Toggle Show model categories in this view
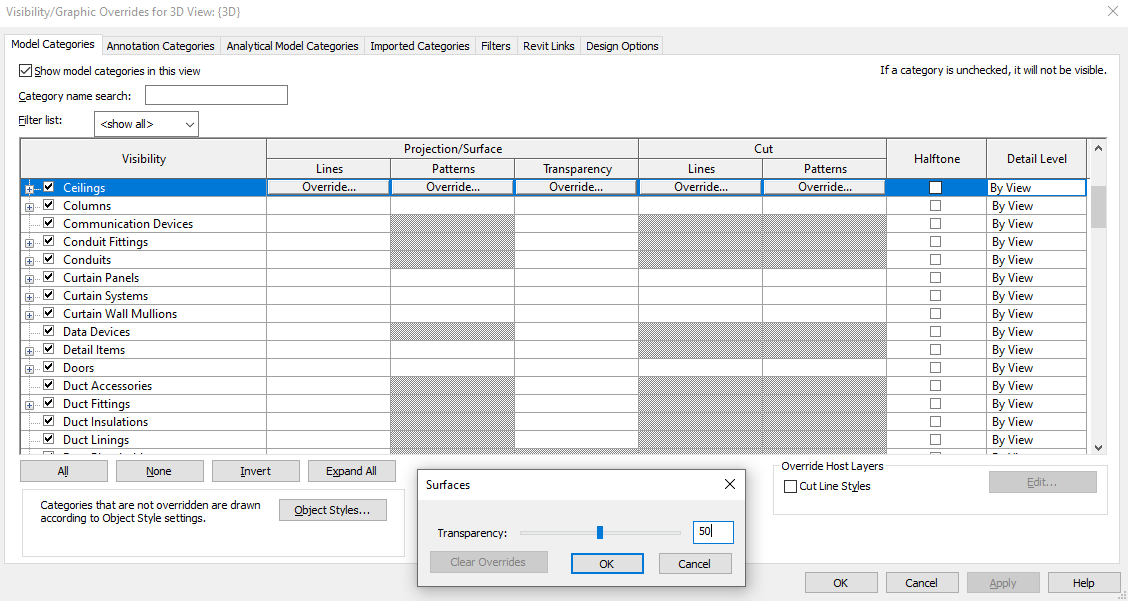 (x=24, y=70)
